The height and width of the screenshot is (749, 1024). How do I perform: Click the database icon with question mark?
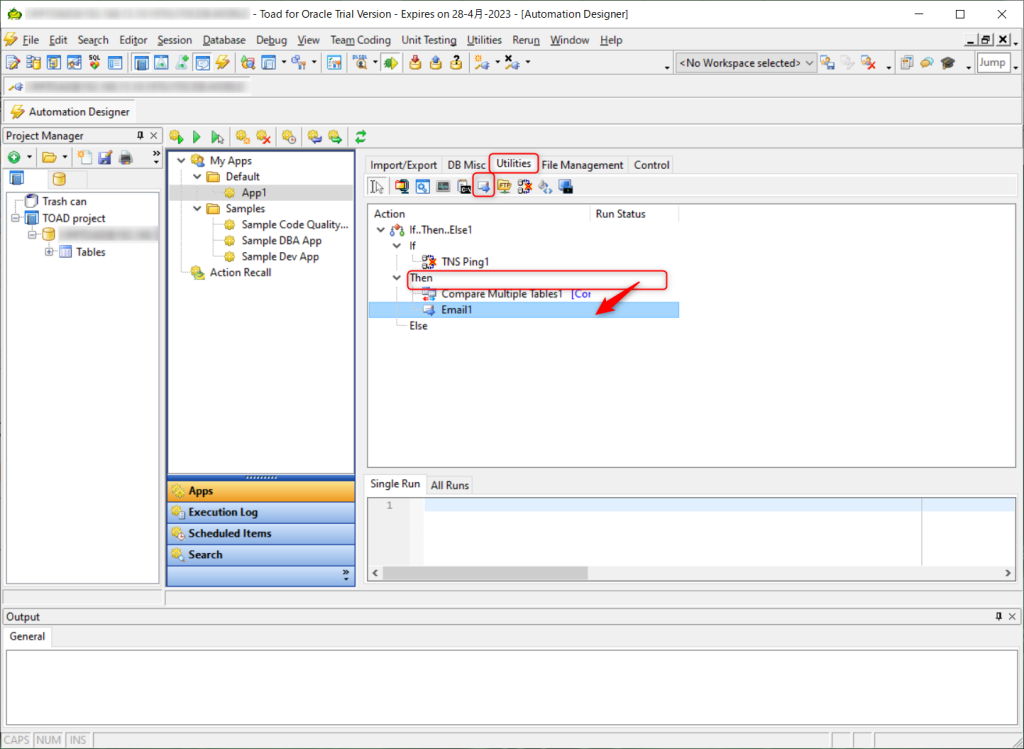point(456,63)
